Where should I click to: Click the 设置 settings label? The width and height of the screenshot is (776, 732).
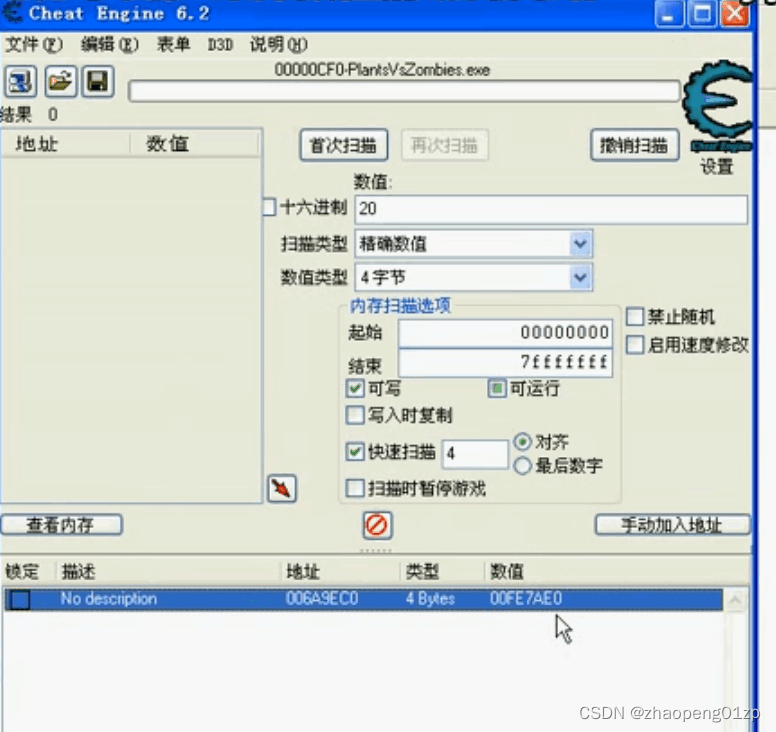click(717, 166)
